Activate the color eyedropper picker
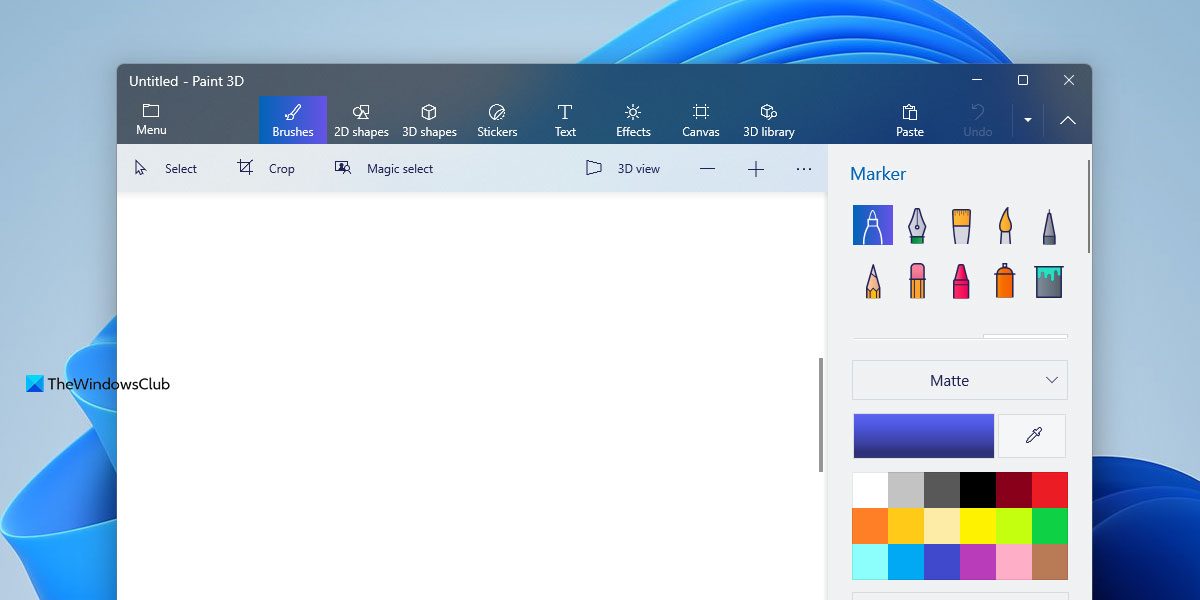The height and width of the screenshot is (600, 1200). (x=1031, y=435)
